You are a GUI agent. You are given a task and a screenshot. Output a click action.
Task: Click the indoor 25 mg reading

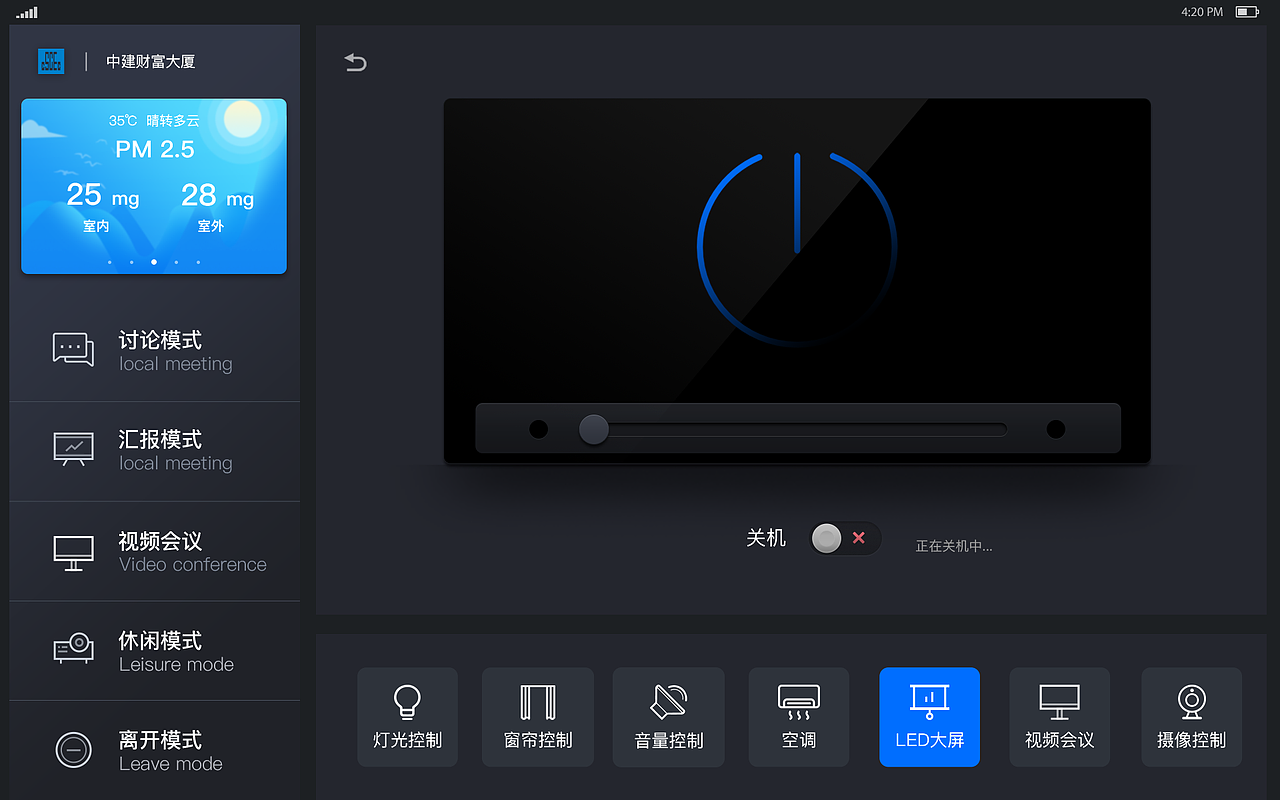[102, 195]
